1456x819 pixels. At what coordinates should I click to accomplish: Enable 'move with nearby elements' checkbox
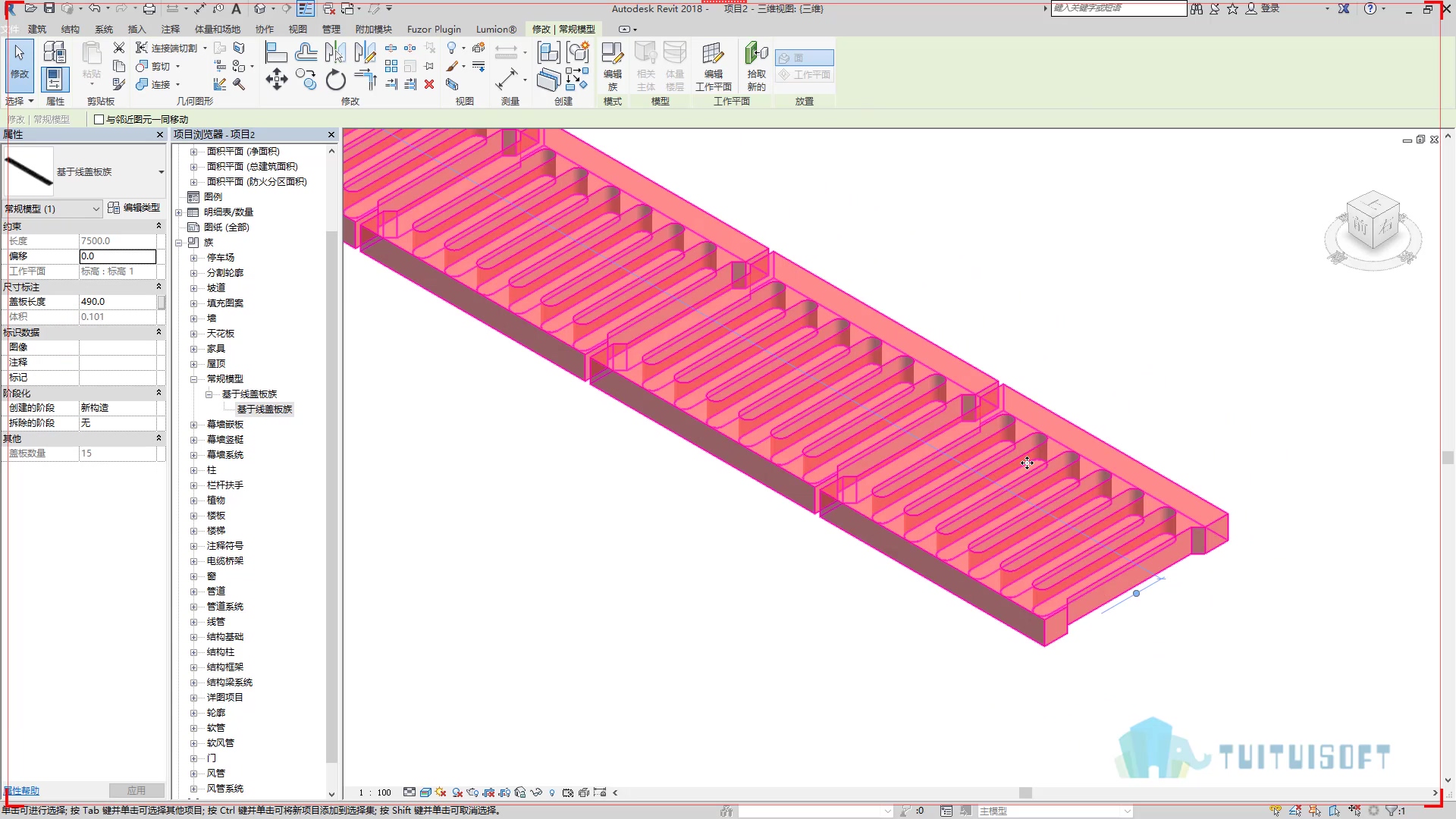pos(99,119)
